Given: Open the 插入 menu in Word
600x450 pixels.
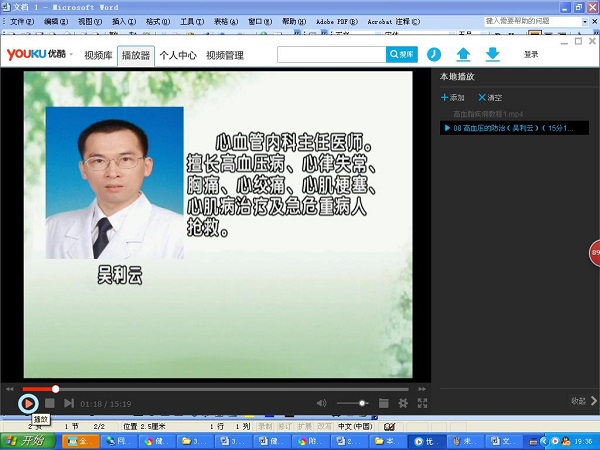Looking at the screenshot, I should point(124,21).
